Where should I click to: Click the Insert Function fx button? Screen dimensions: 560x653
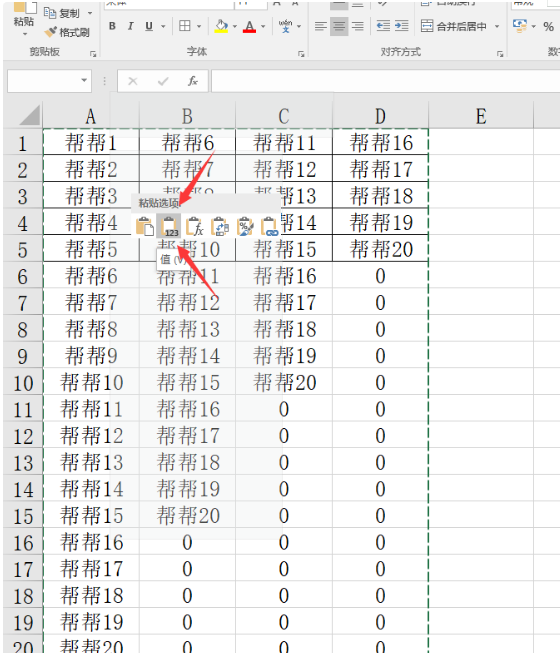point(192,81)
